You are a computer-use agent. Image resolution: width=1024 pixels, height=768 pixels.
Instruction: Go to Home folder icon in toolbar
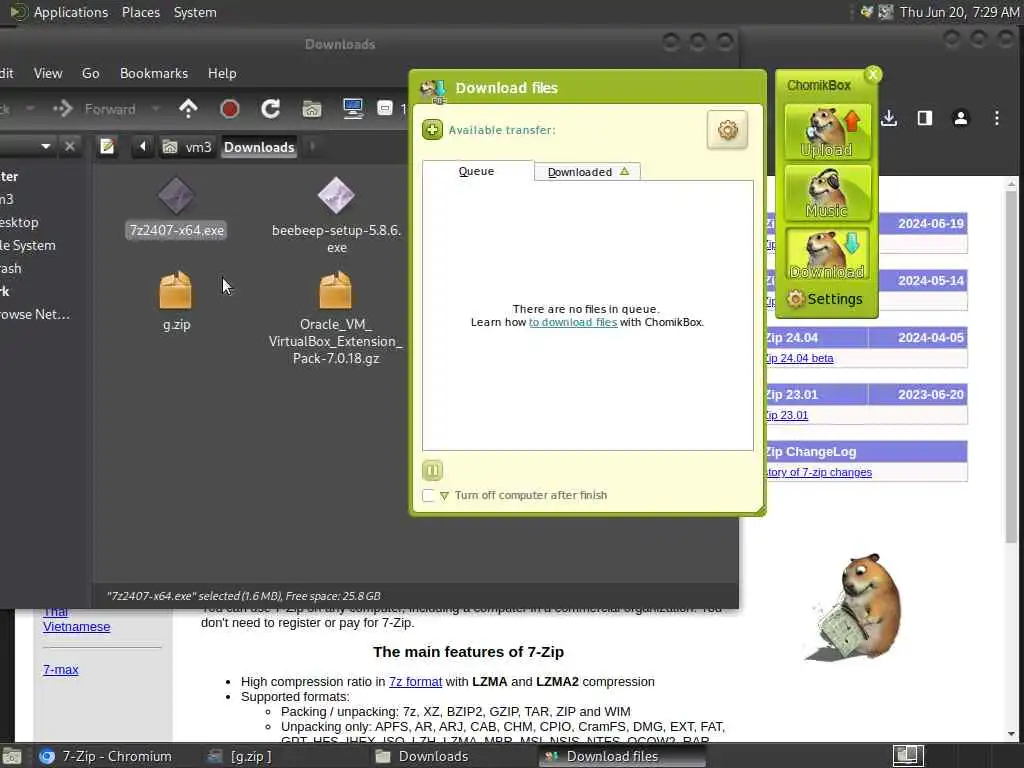pyautogui.click(x=312, y=108)
